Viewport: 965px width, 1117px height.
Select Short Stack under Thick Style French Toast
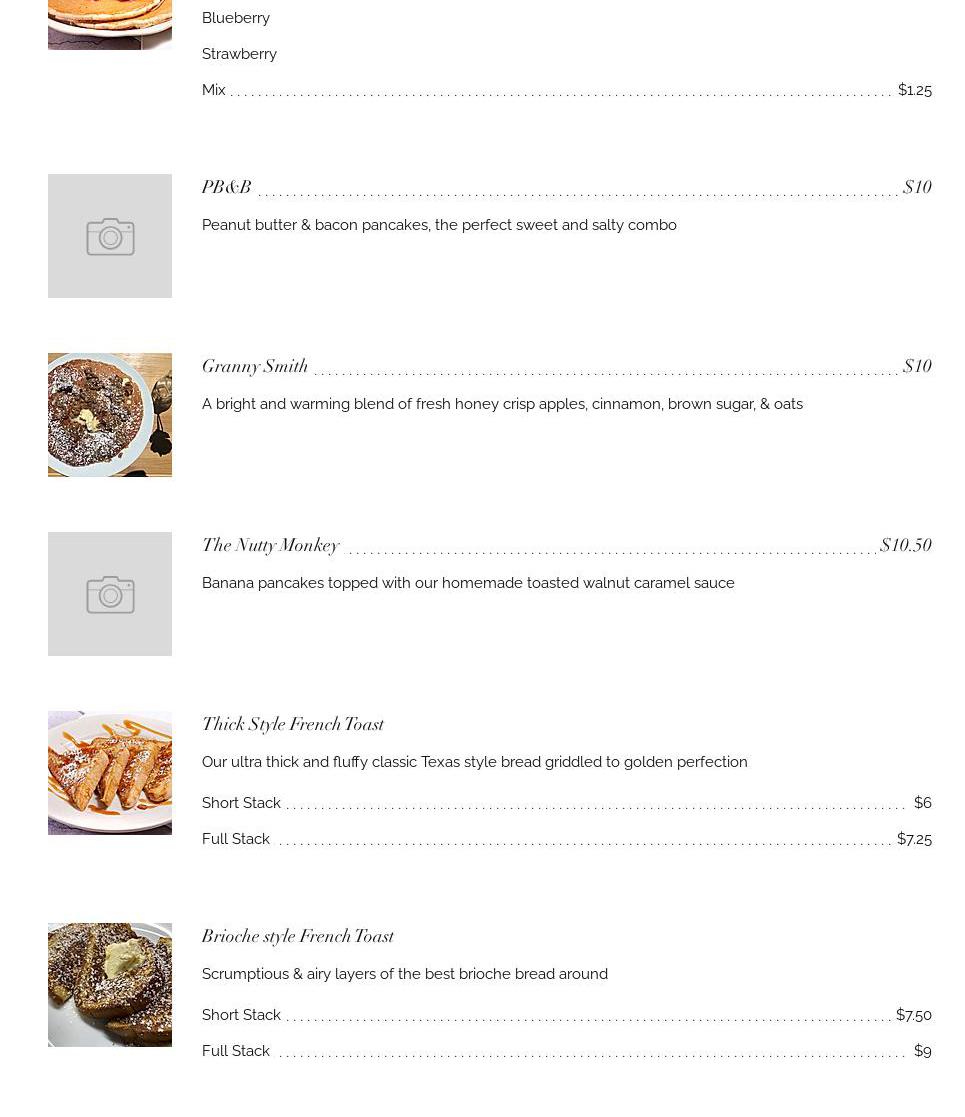[241, 803]
